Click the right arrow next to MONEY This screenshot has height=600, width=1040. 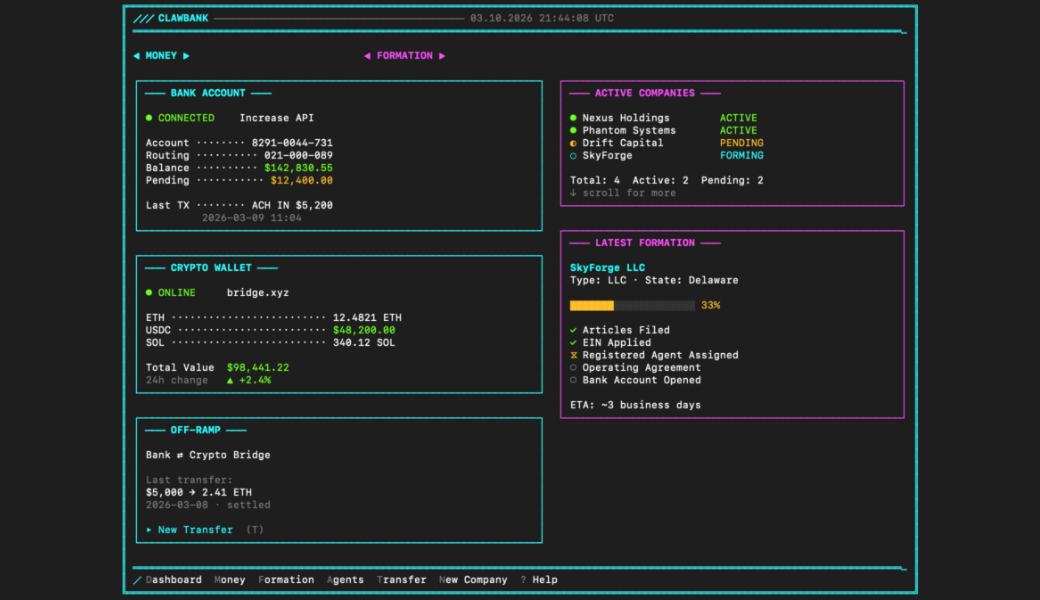point(185,55)
